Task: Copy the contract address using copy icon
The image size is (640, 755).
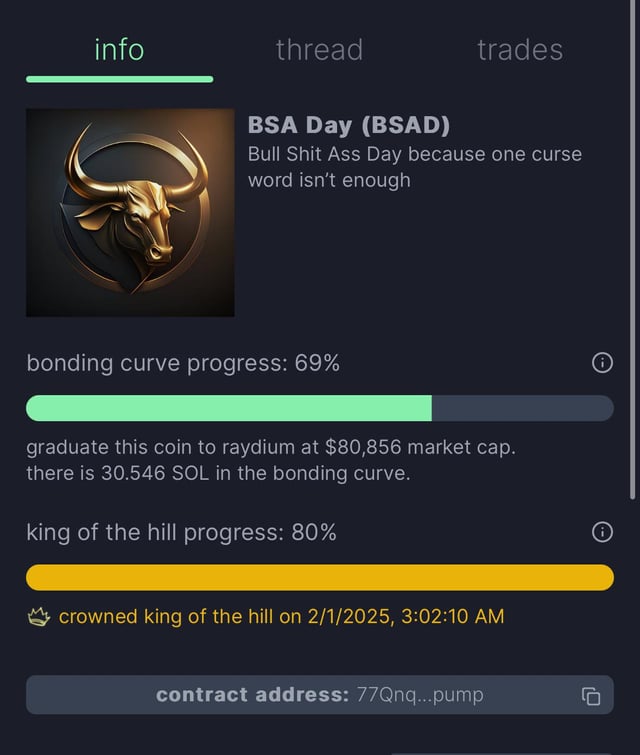Action: click(591, 696)
